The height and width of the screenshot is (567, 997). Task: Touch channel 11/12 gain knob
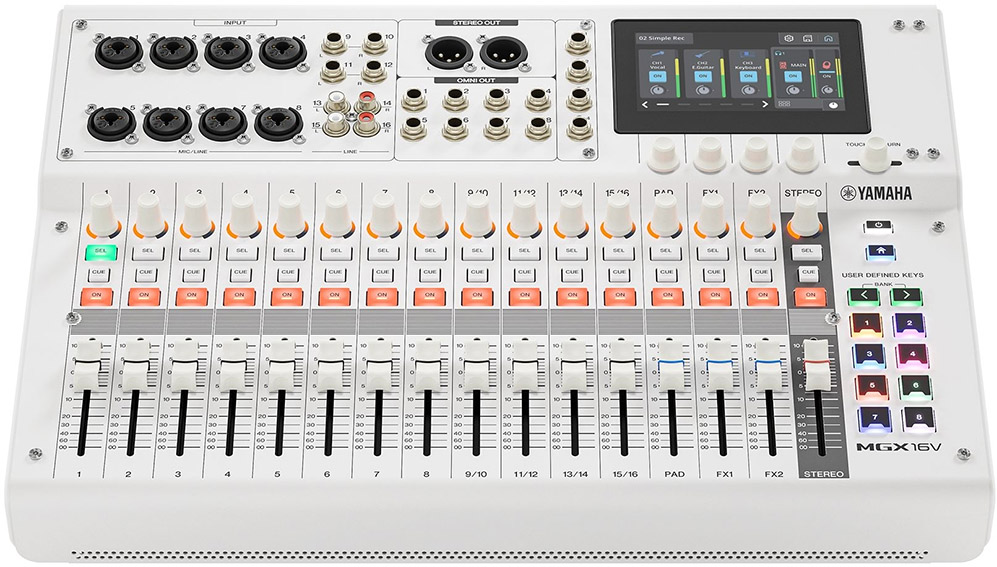click(x=524, y=216)
